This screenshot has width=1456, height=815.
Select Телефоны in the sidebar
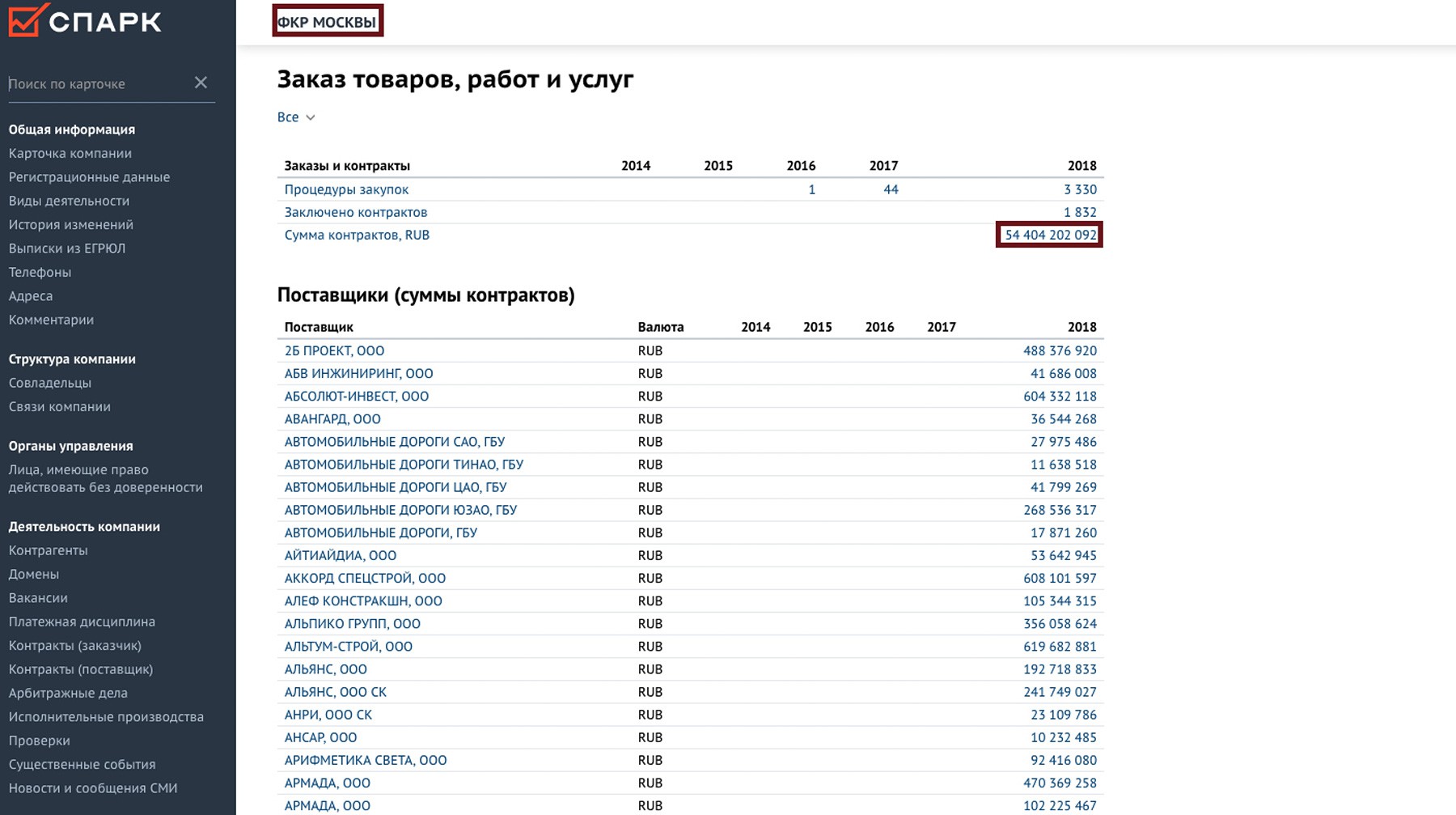(40, 272)
